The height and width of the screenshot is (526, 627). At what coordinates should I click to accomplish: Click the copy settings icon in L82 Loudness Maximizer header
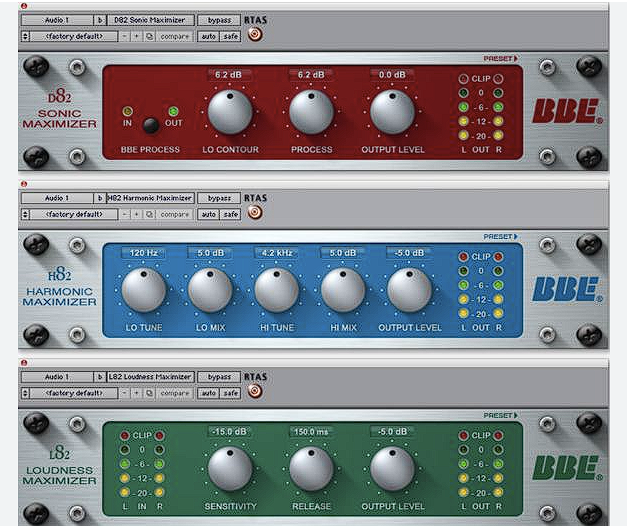(x=149, y=393)
